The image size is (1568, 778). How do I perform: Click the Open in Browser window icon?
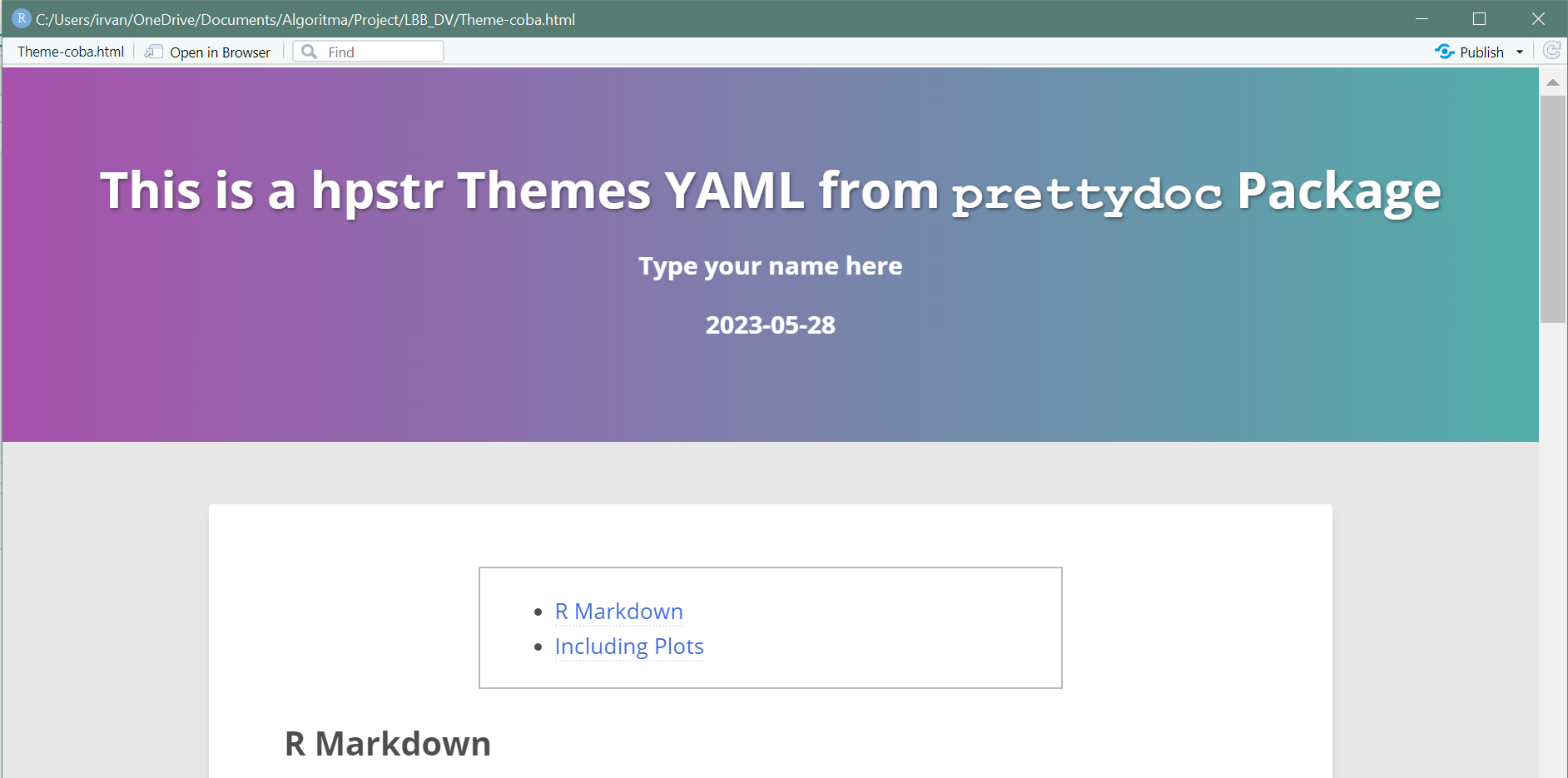coord(152,52)
